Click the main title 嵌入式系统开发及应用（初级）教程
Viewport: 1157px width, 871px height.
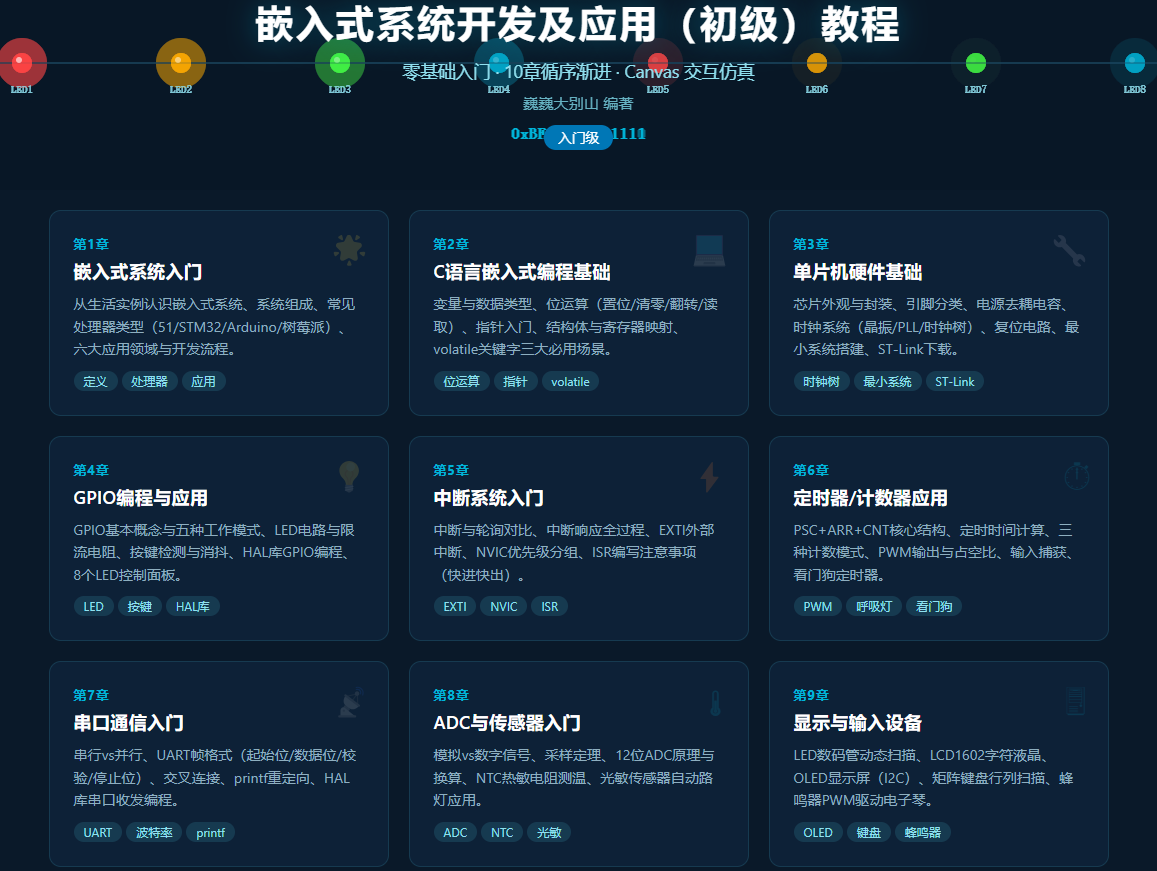coord(578,24)
